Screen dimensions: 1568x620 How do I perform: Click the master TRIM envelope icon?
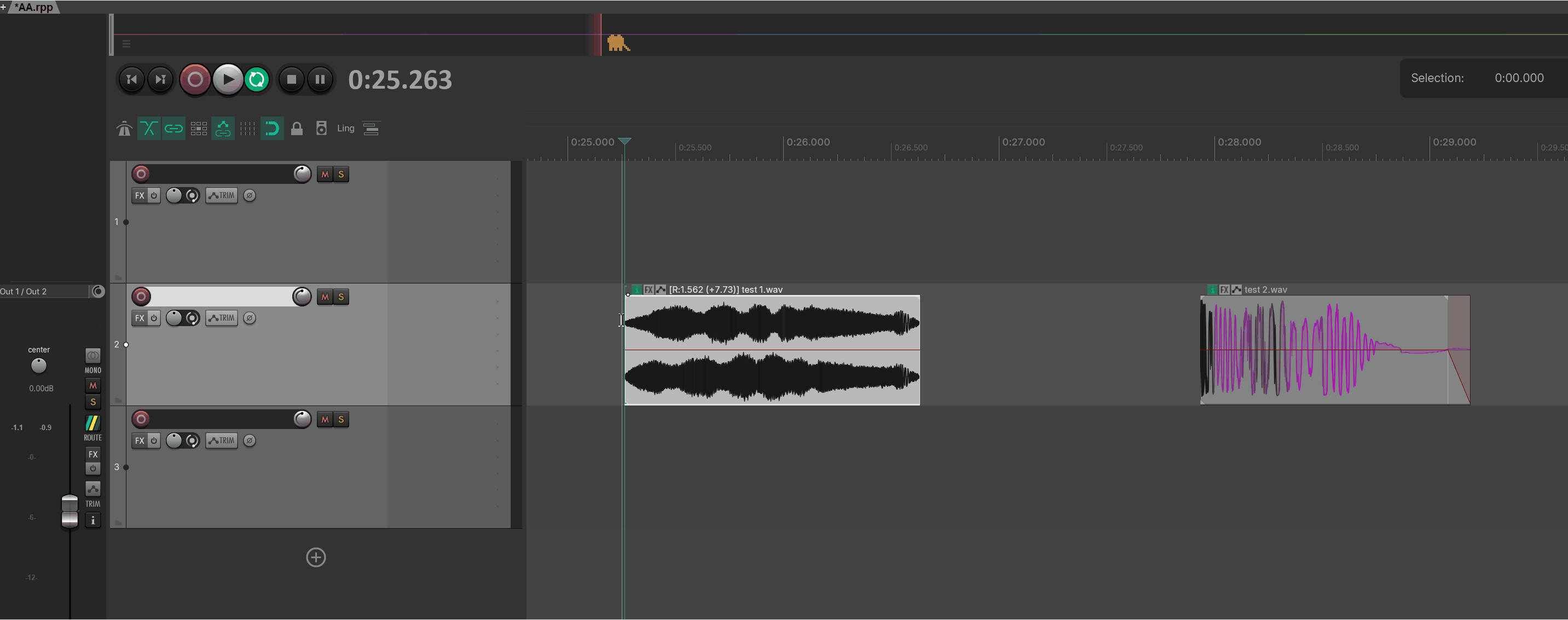[x=92, y=489]
